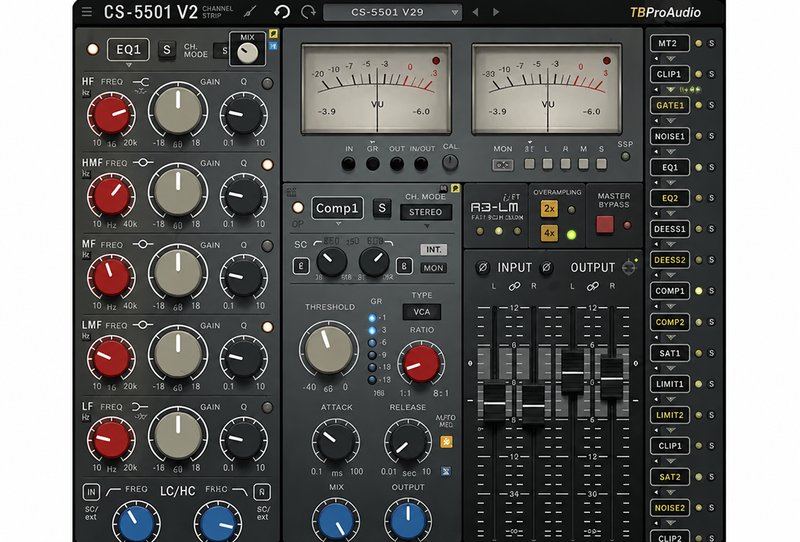Image resolution: width=800 pixels, height=542 pixels.
Task: Enable the HF band LED
Action: (267, 83)
